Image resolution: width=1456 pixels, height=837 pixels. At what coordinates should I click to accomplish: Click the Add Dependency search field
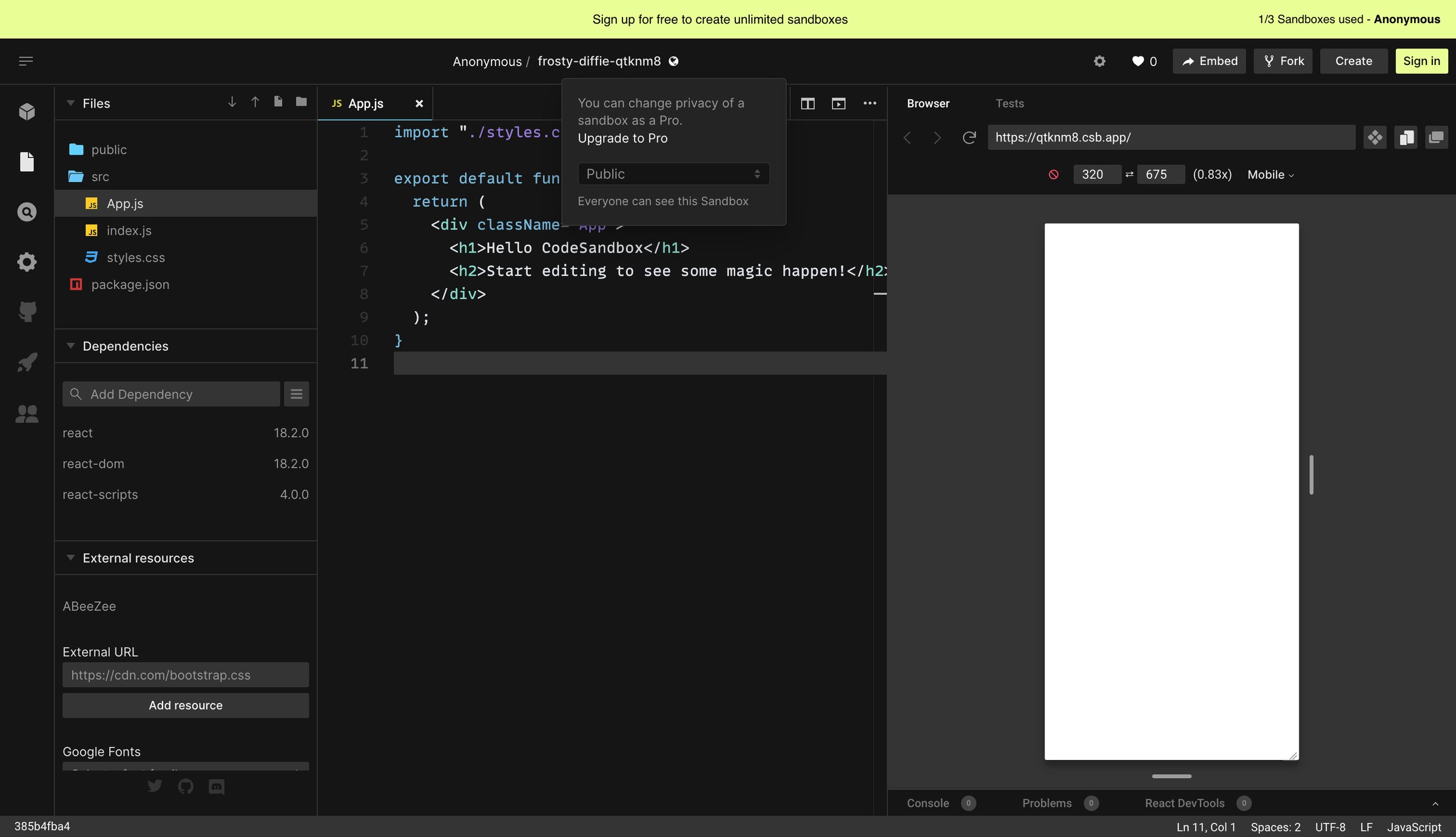[171, 394]
